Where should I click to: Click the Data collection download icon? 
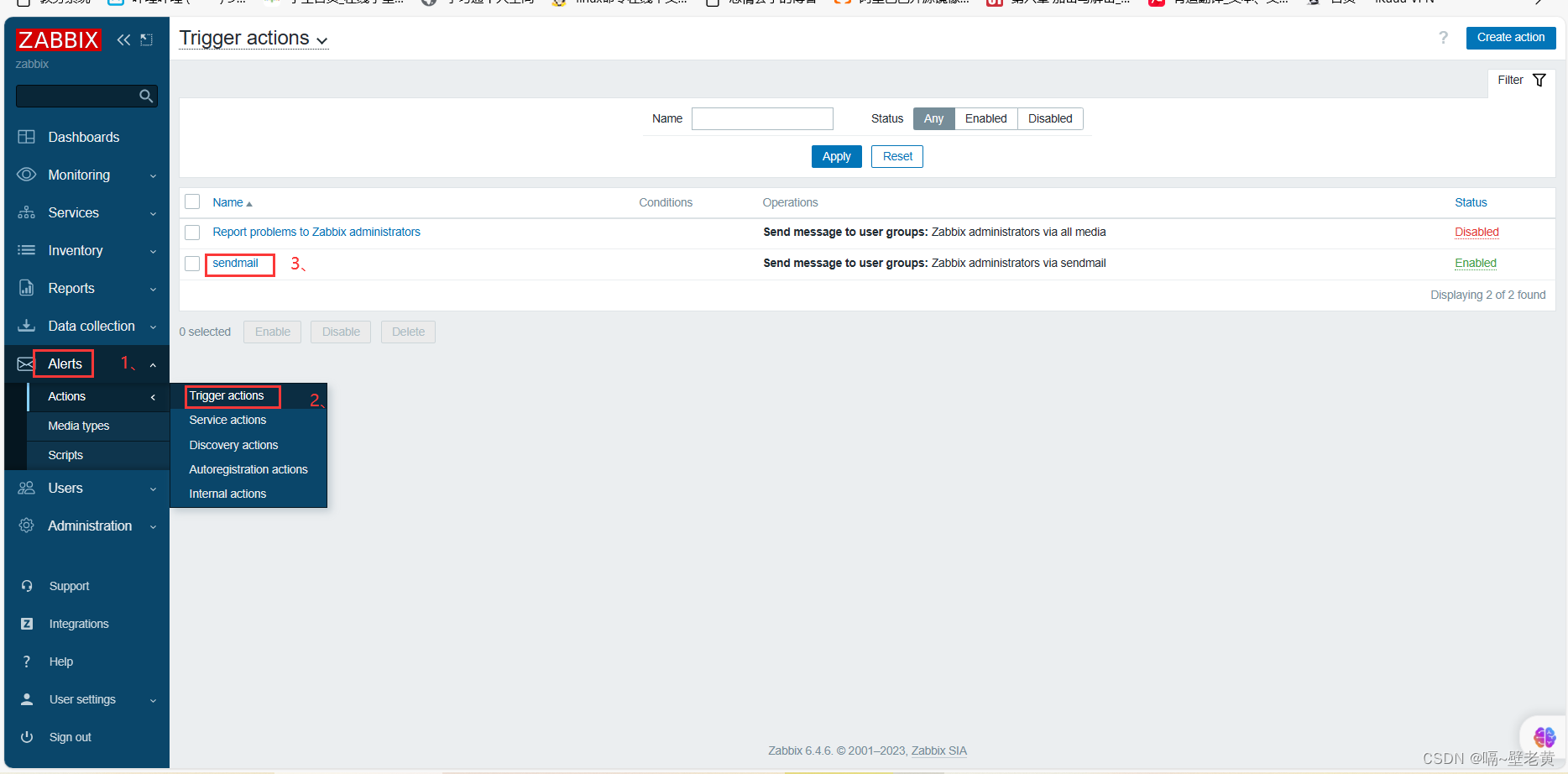tap(27, 326)
